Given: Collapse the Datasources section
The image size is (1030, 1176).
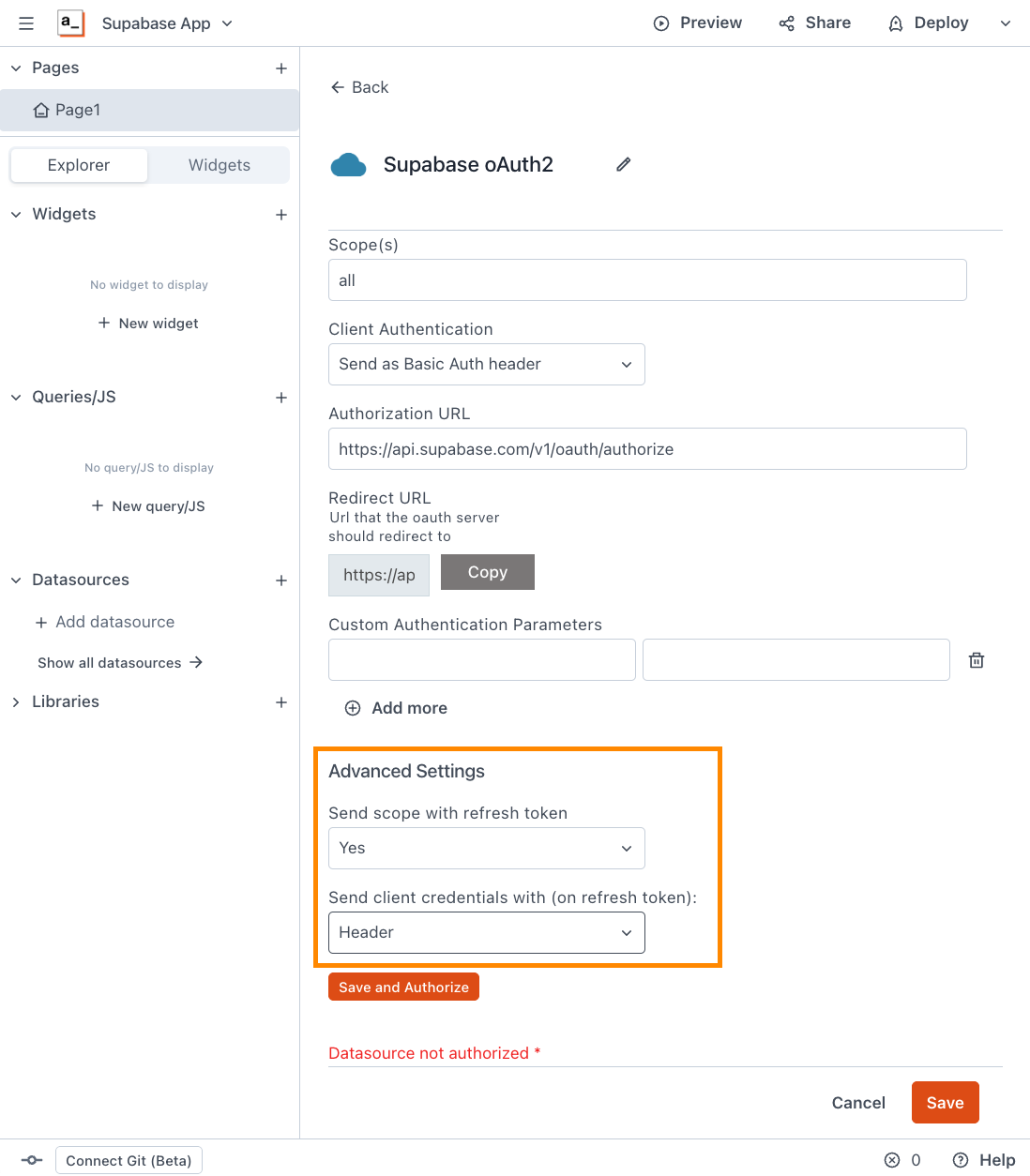Looking at the screenshot, I should point(15,580).
